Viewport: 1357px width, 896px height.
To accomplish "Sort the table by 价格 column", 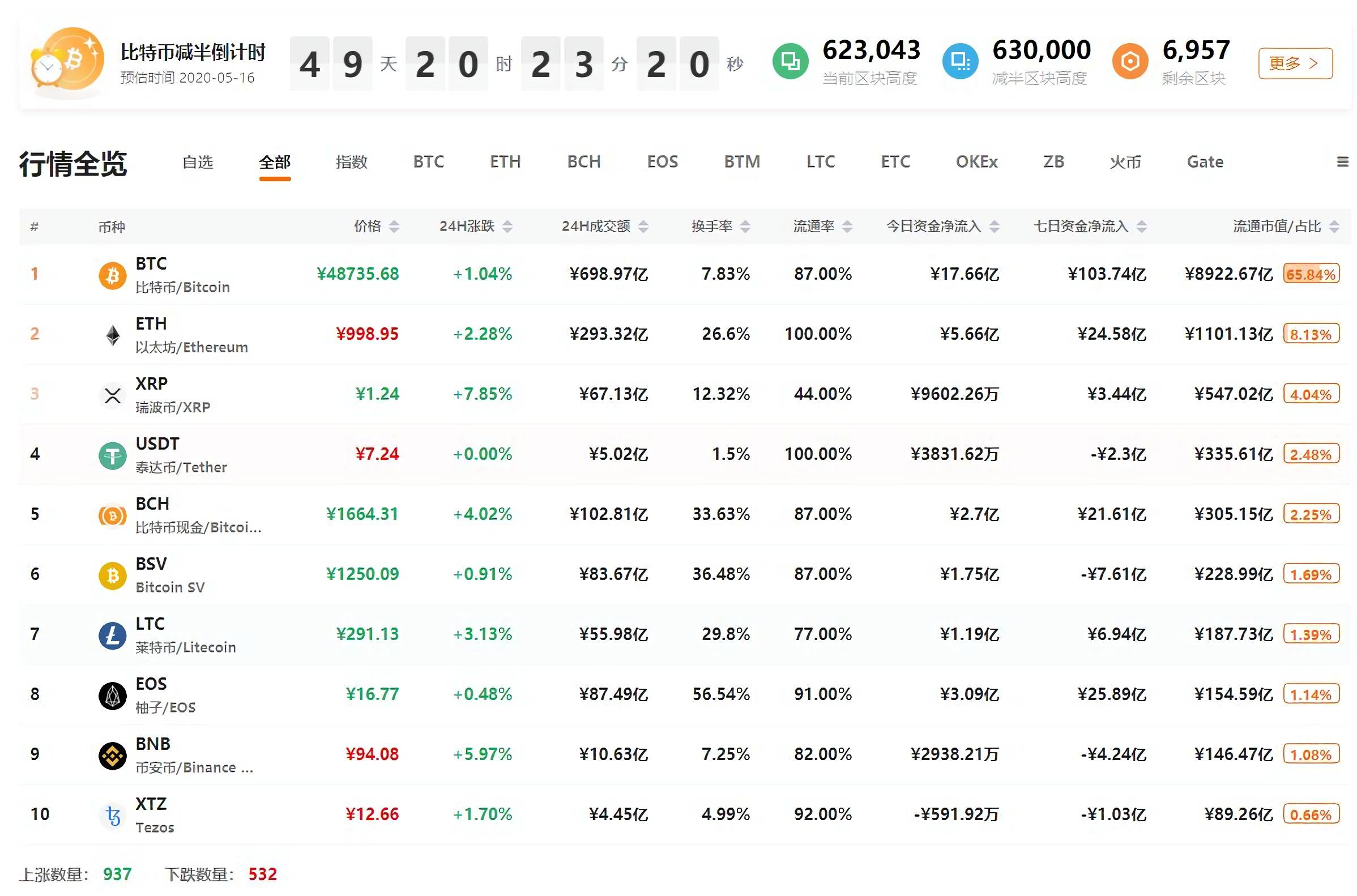I will pyautogui.click(x=394, y=227).
